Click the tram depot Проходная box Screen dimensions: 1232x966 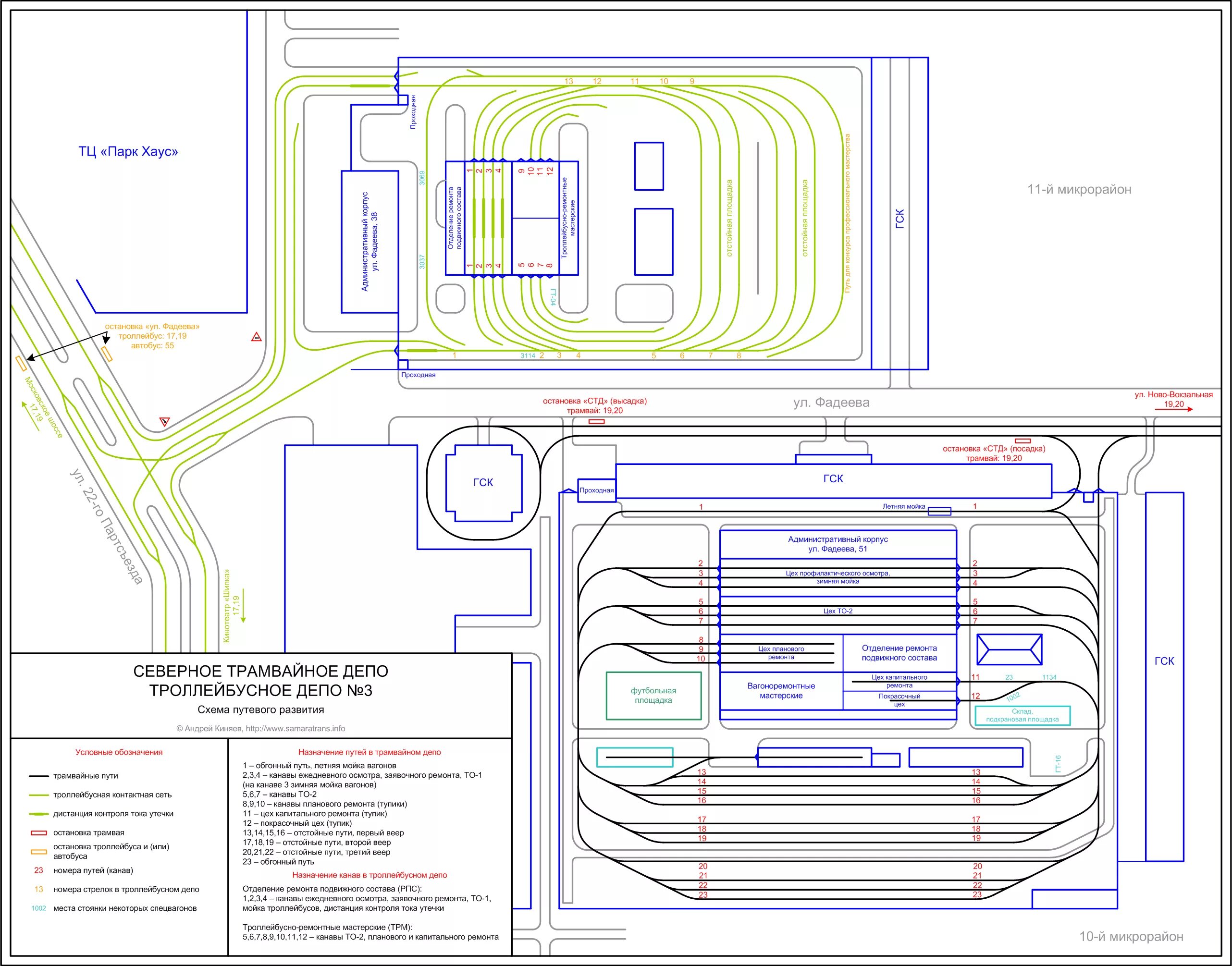[596, 490]
